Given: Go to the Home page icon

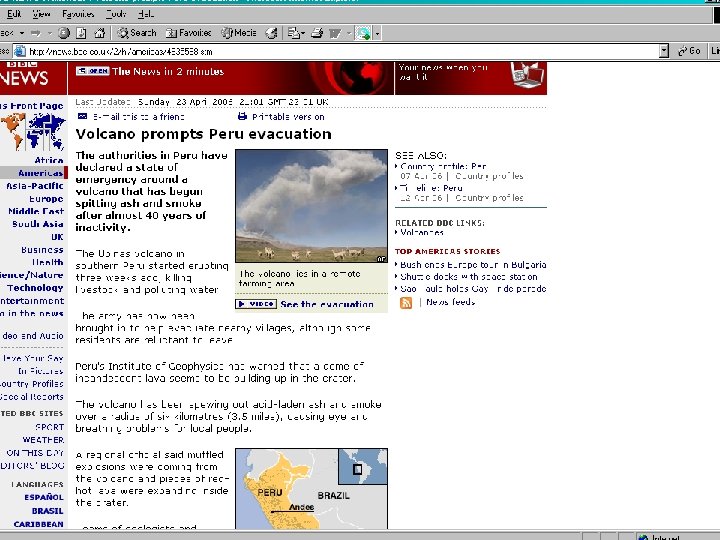Looking at the screenshot, I should [99, 33].
